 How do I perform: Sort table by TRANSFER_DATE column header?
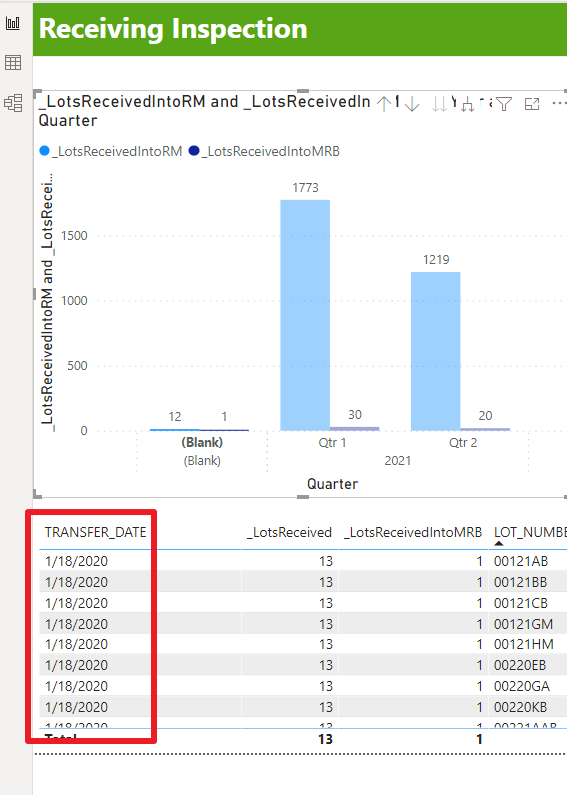(x=95, y=532)
